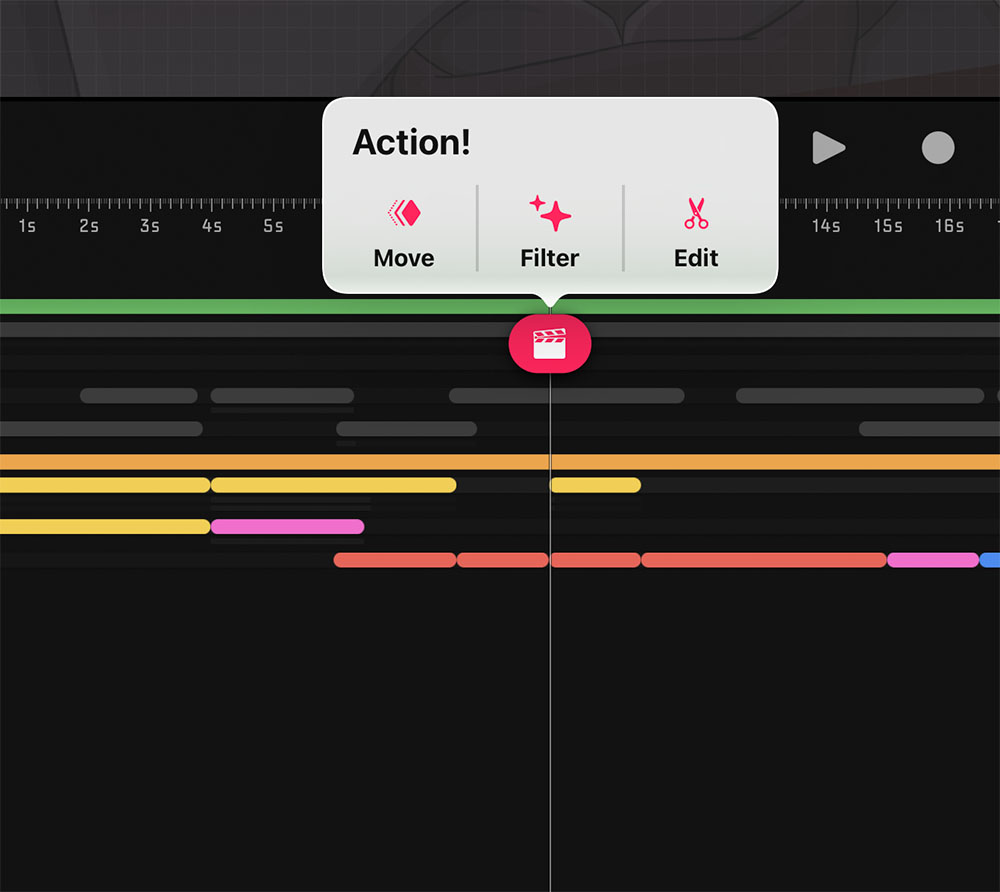This screenshot has width=1000, height=892.
Task: Select the Filter label in popup
Action: tap(550, 258)
